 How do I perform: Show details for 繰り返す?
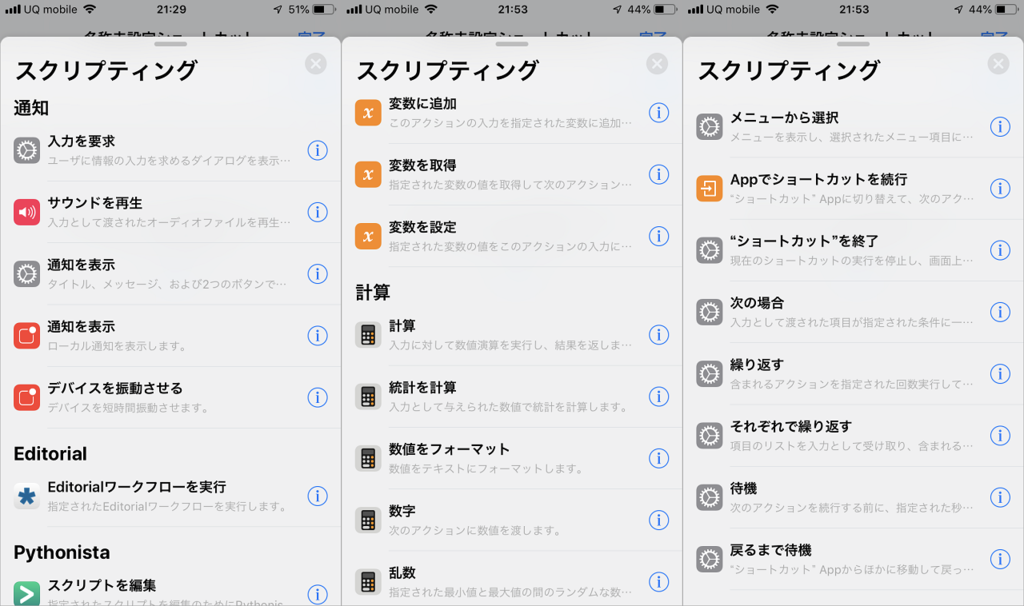pos(1000,374)
